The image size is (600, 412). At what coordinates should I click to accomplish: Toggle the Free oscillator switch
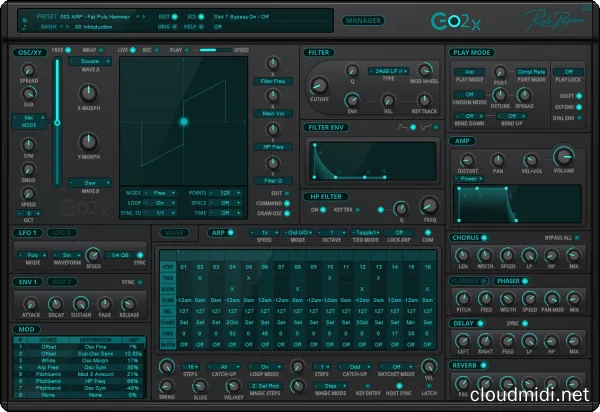point(66,48)
